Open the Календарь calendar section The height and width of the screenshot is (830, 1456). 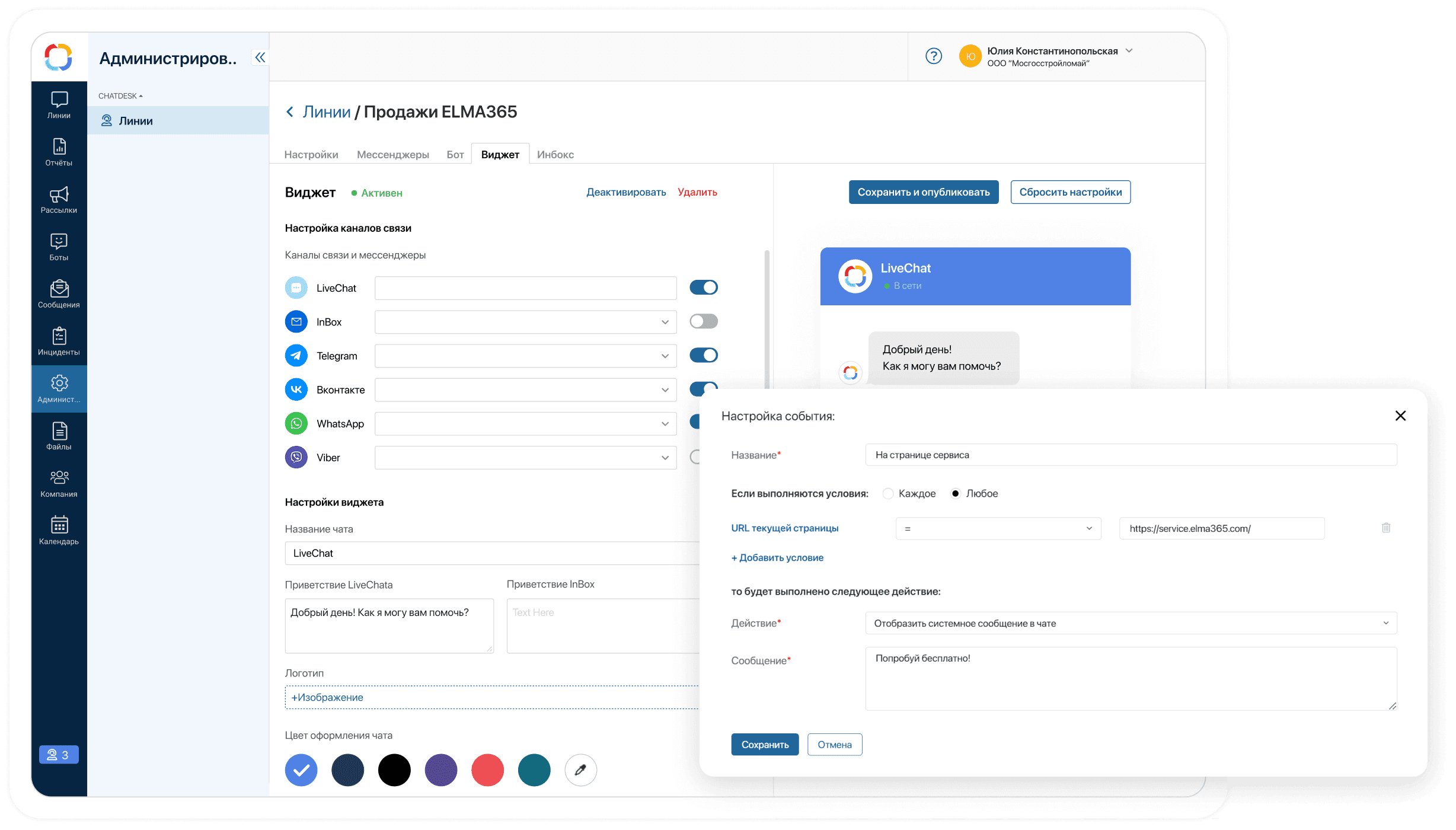coord(59,531)
